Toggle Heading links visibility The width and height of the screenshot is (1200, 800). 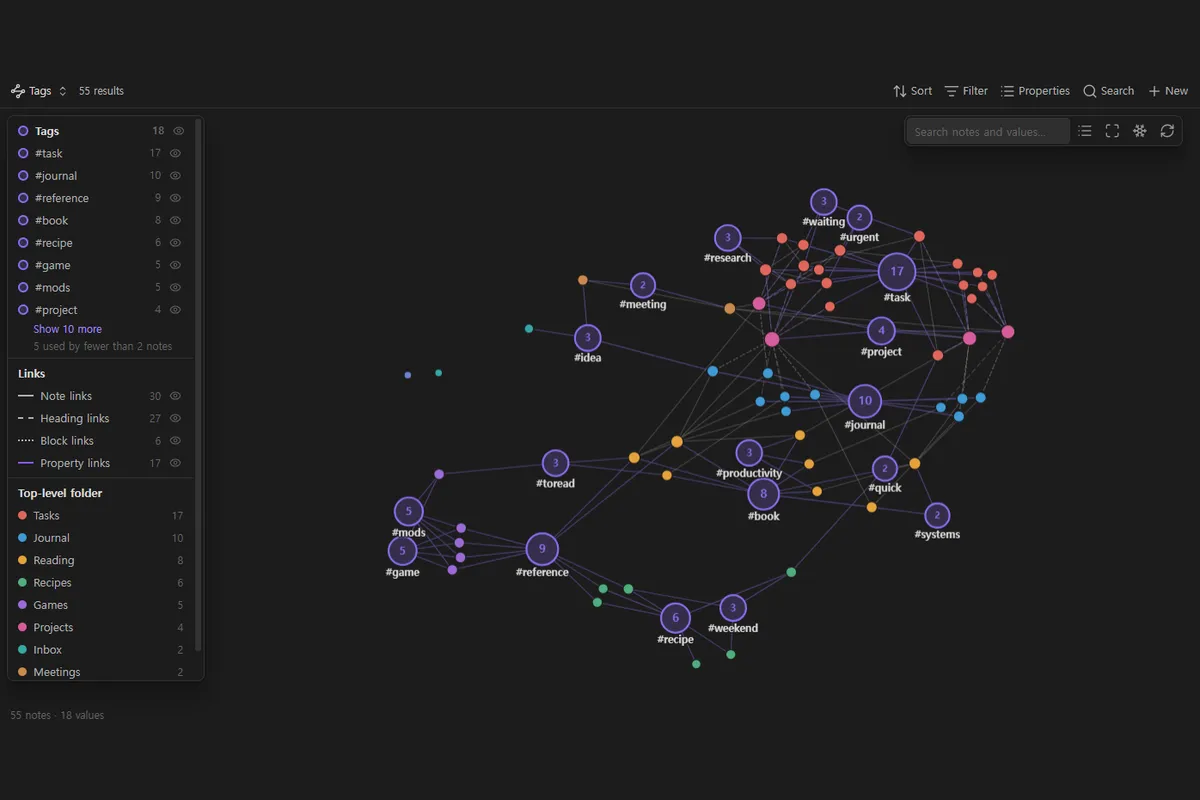click(175, 418)
